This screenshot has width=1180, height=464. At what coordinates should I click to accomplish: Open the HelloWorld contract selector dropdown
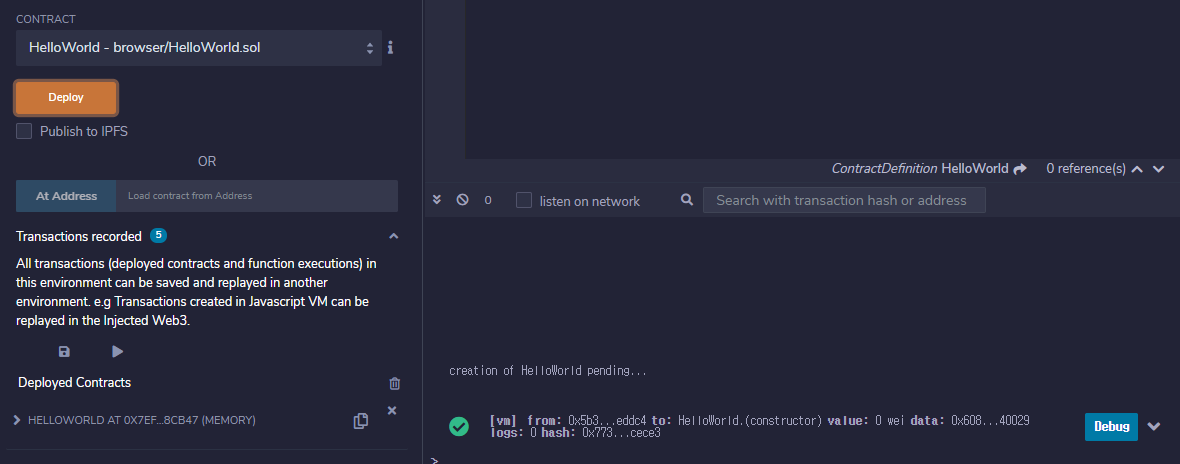pyautogui.click(x=199, y=47)
